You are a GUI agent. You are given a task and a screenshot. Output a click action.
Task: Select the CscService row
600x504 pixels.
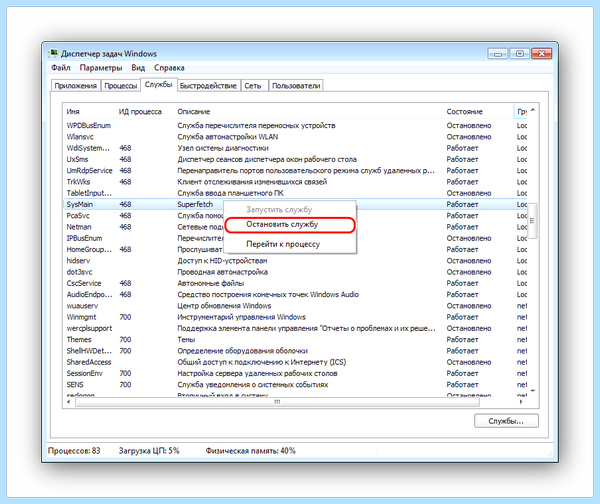(x=295, y=283)
